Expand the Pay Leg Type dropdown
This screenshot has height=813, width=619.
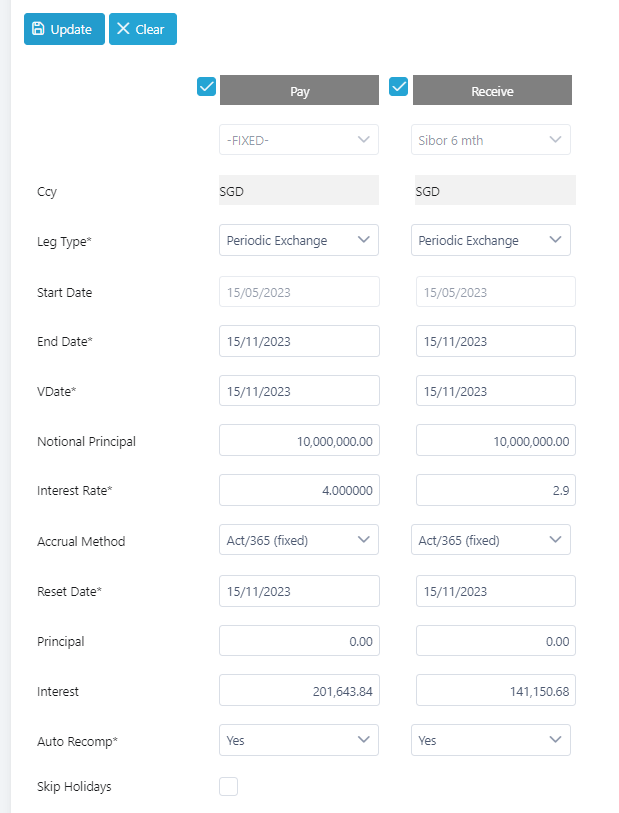(x=299, y=240)
